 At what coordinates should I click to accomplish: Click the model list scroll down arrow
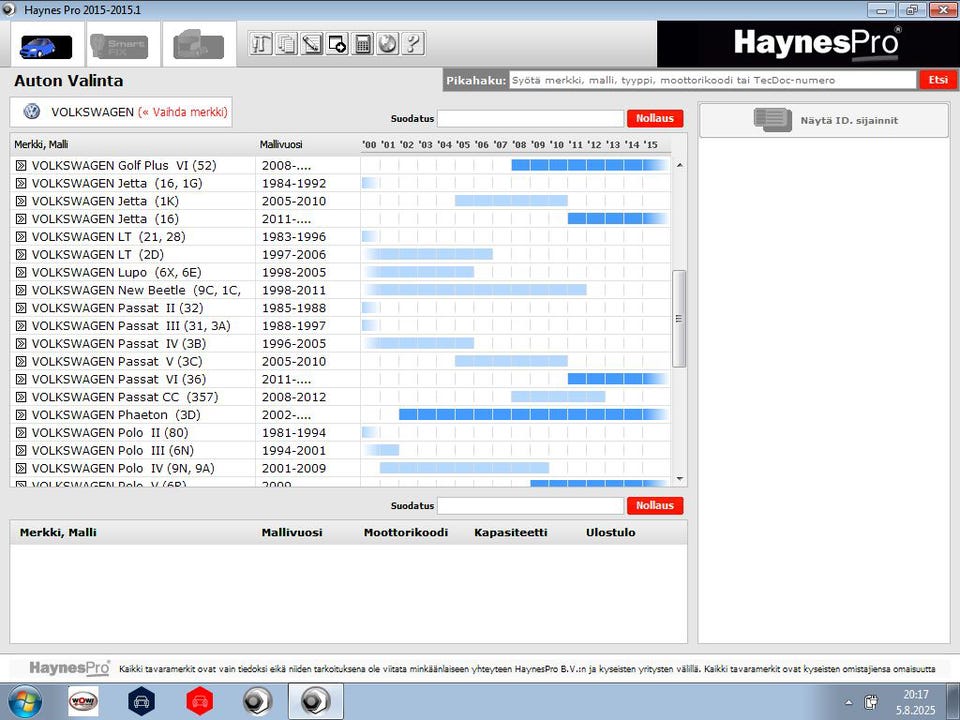click(x=680, y=479)
